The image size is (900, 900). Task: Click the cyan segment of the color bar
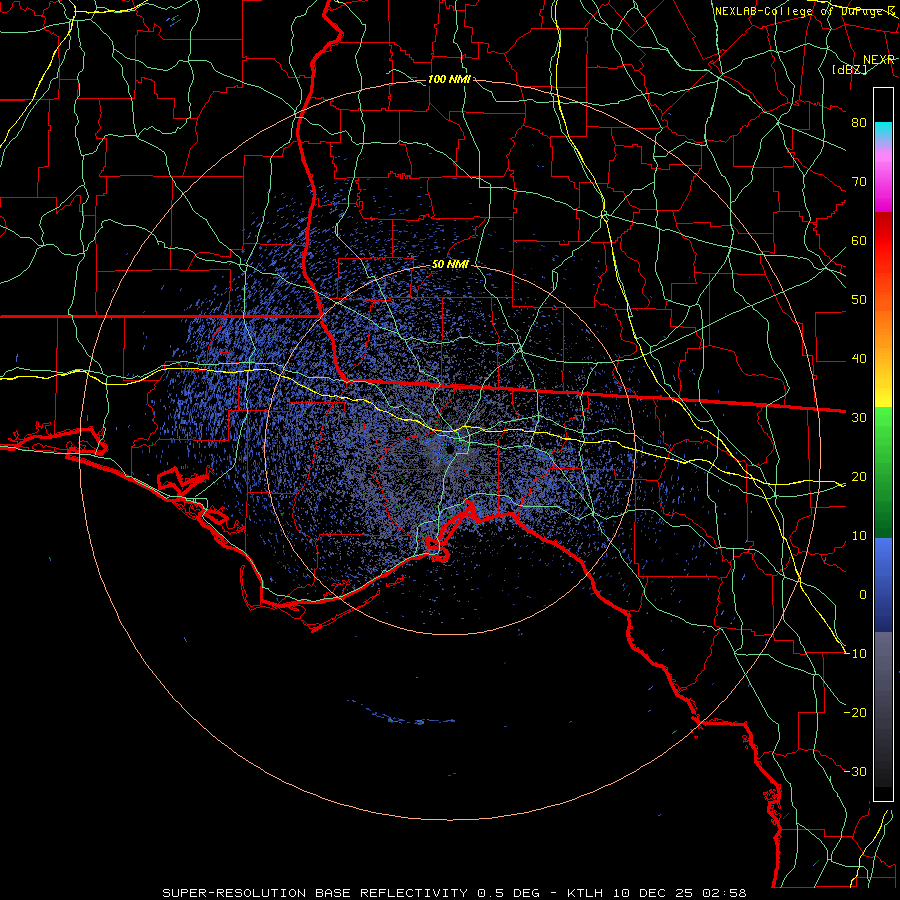883,131
